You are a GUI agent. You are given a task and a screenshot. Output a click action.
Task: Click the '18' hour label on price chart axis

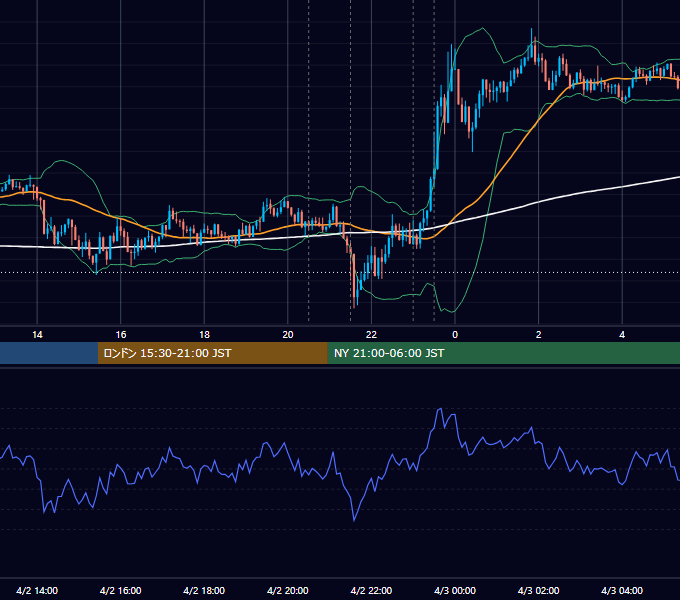point(204,335)
